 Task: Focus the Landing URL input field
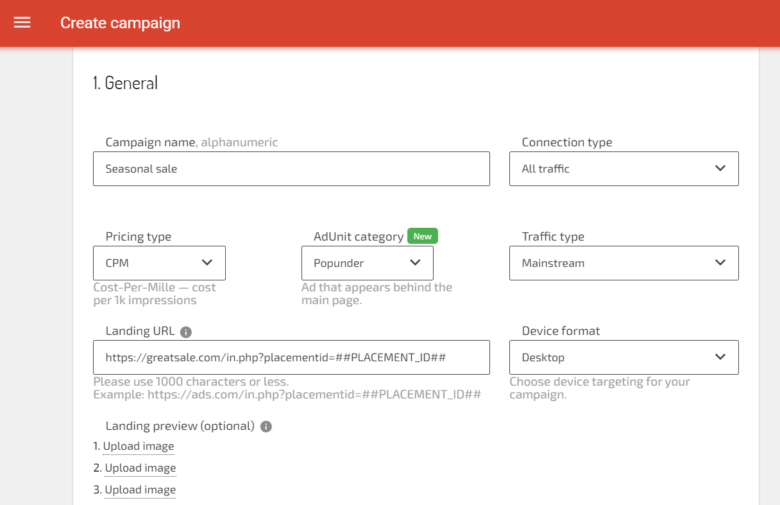coord(292,357)
